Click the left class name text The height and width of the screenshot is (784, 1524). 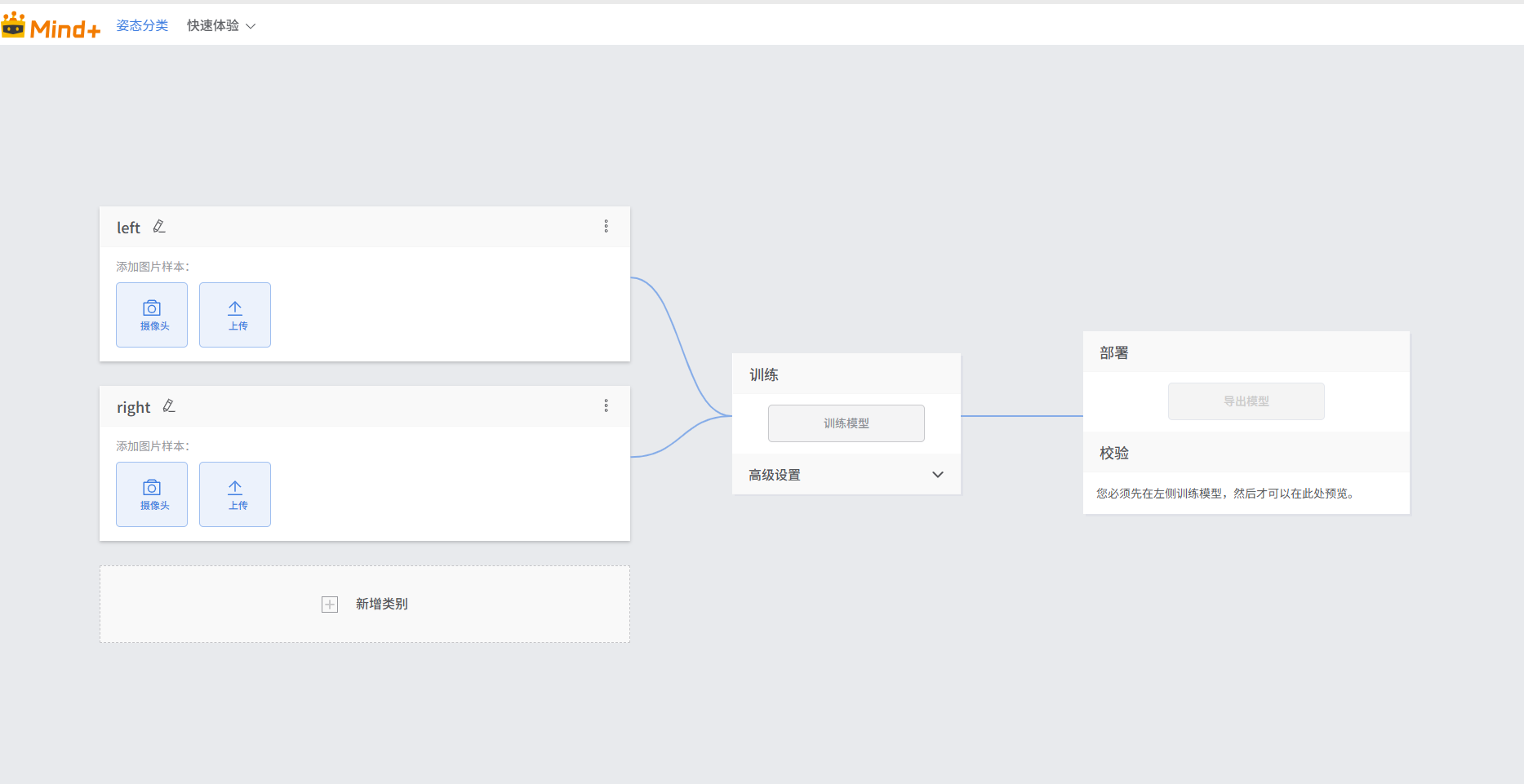pyautogui.click(x=128, y=228)
